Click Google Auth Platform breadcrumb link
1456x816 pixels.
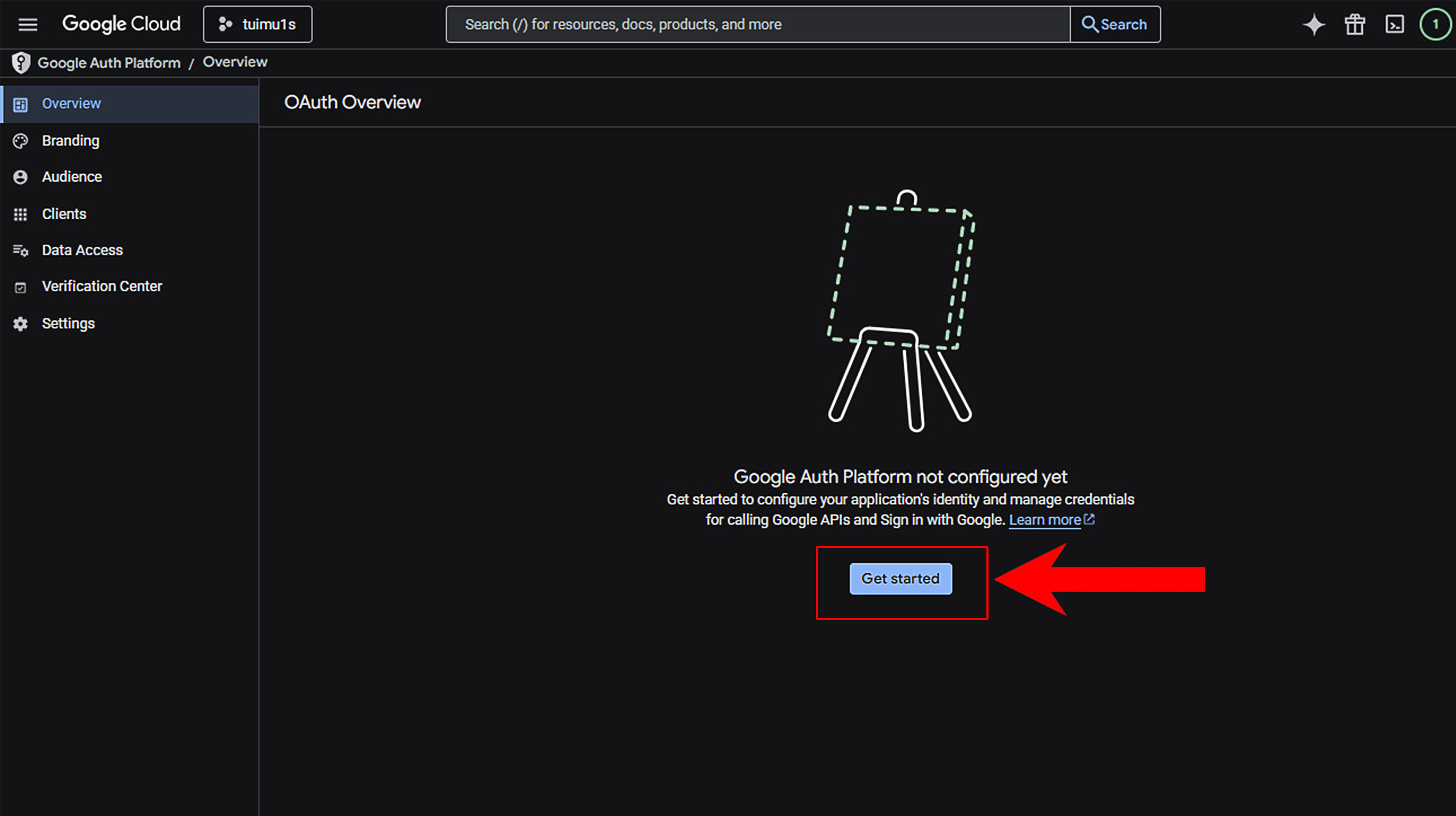click(x=109, y=63)
